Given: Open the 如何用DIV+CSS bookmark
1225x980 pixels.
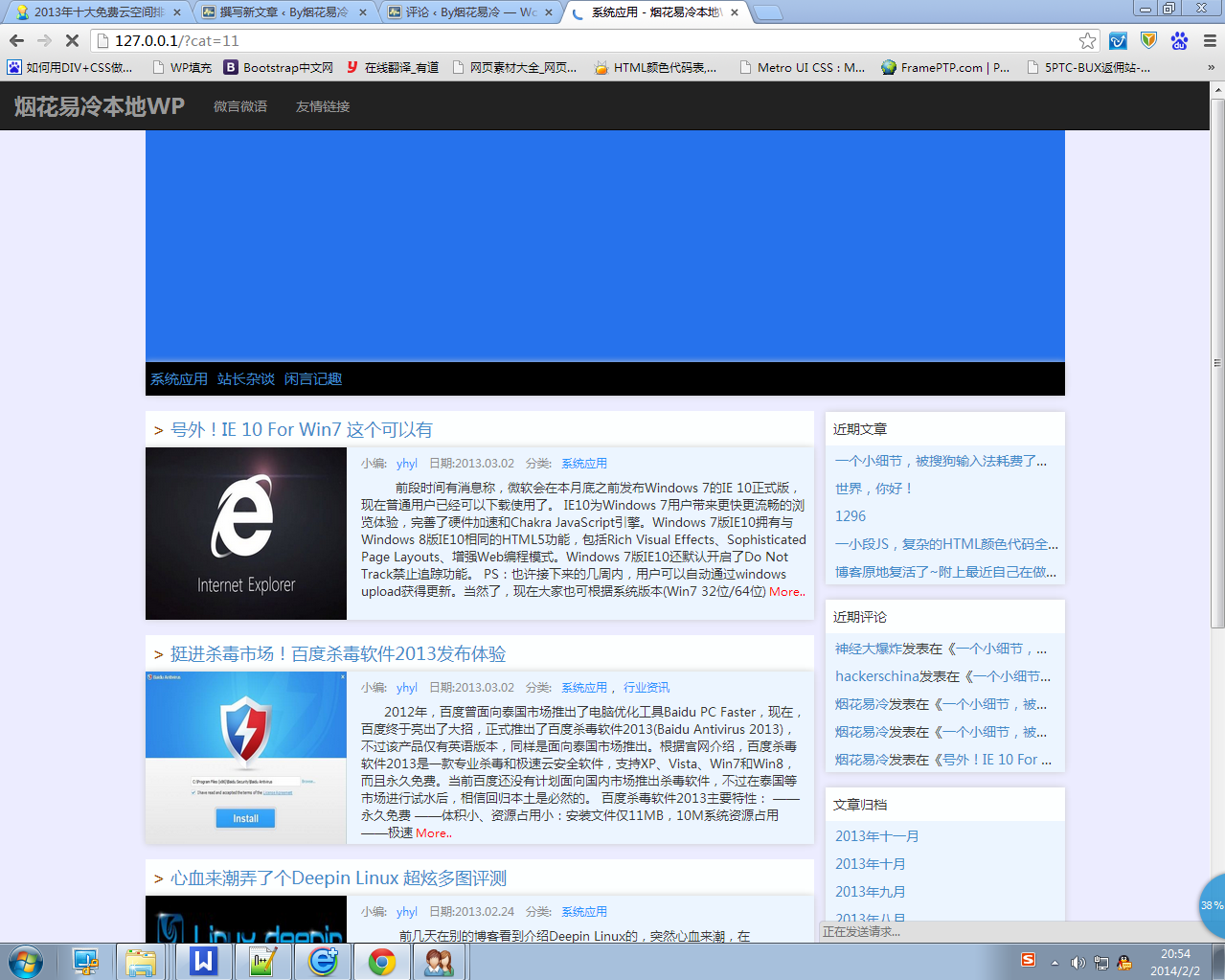Looking at the screenshot, I should point(71,67).
